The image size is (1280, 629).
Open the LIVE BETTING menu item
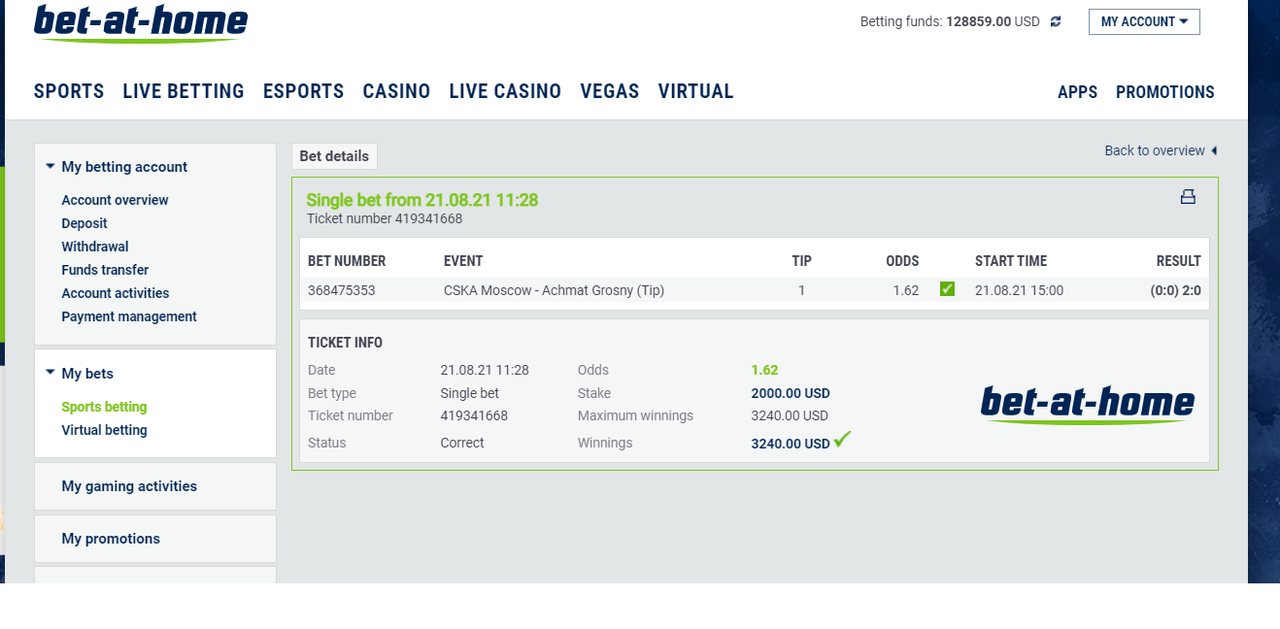point(183,91)
